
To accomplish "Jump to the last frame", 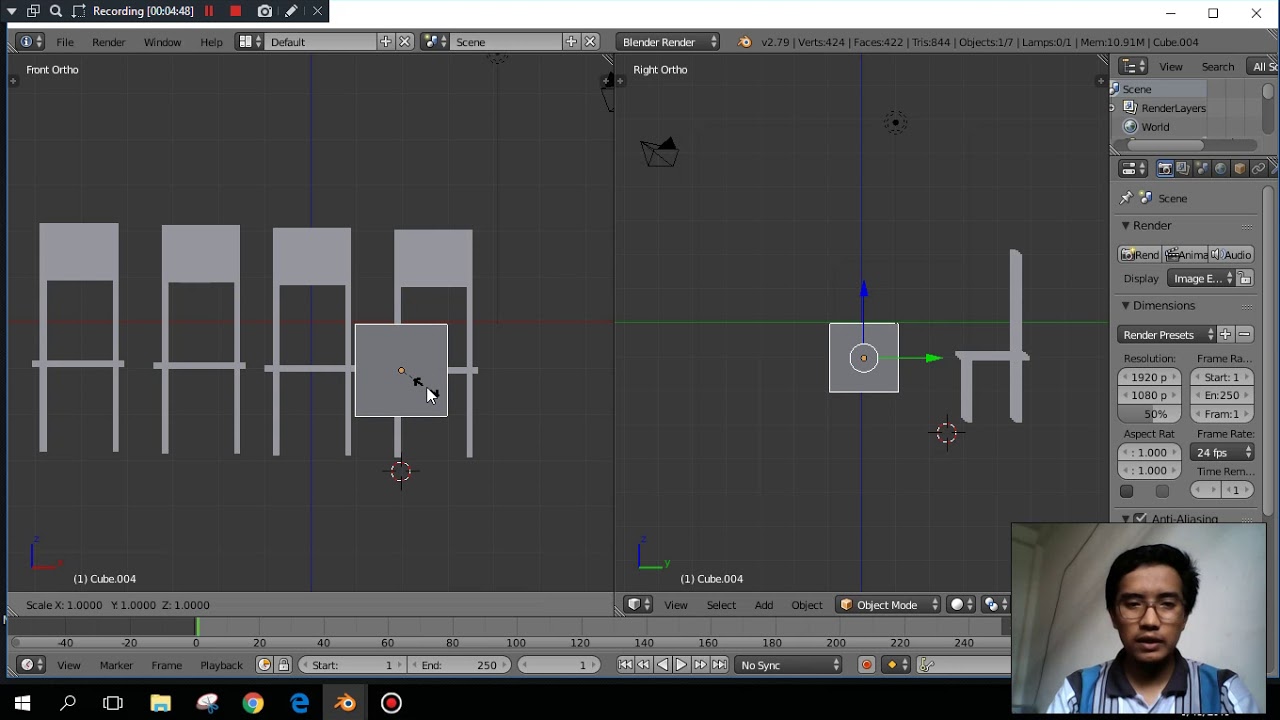I will pos(719,665).
